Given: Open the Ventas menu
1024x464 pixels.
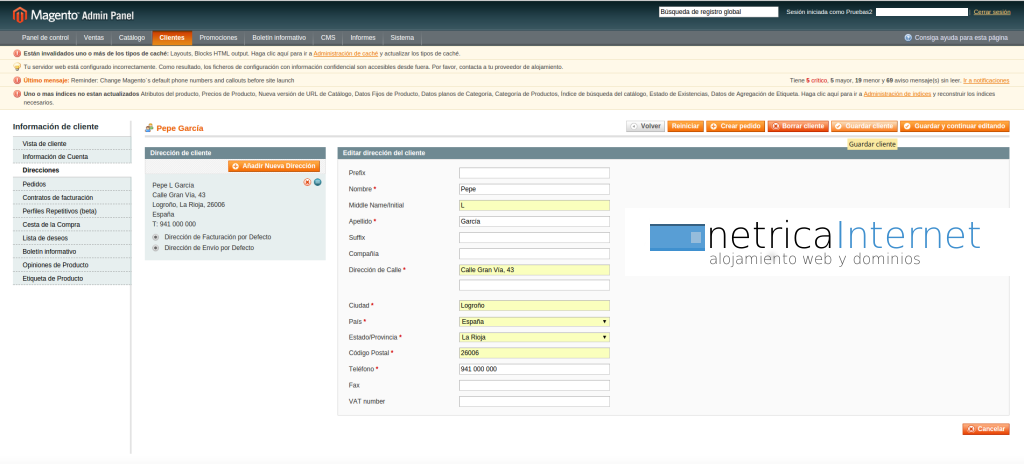Looking at the screenshot, I should pos(94,38).
